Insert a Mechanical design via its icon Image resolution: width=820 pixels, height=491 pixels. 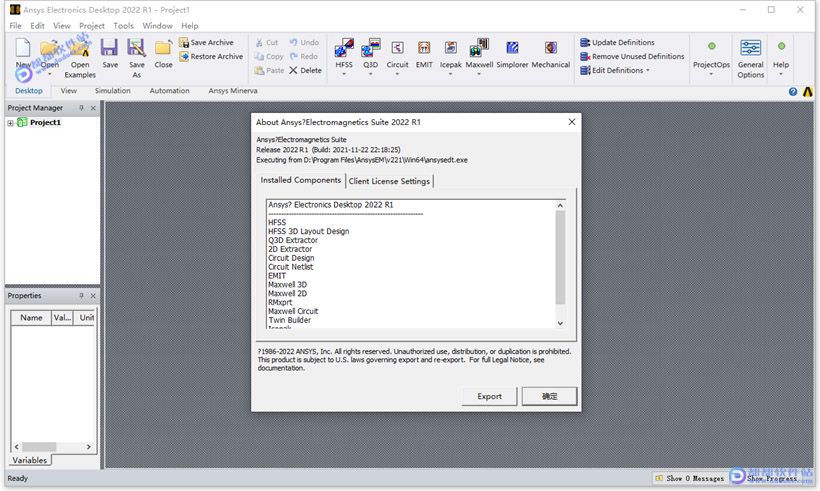(x=551, y=48)
